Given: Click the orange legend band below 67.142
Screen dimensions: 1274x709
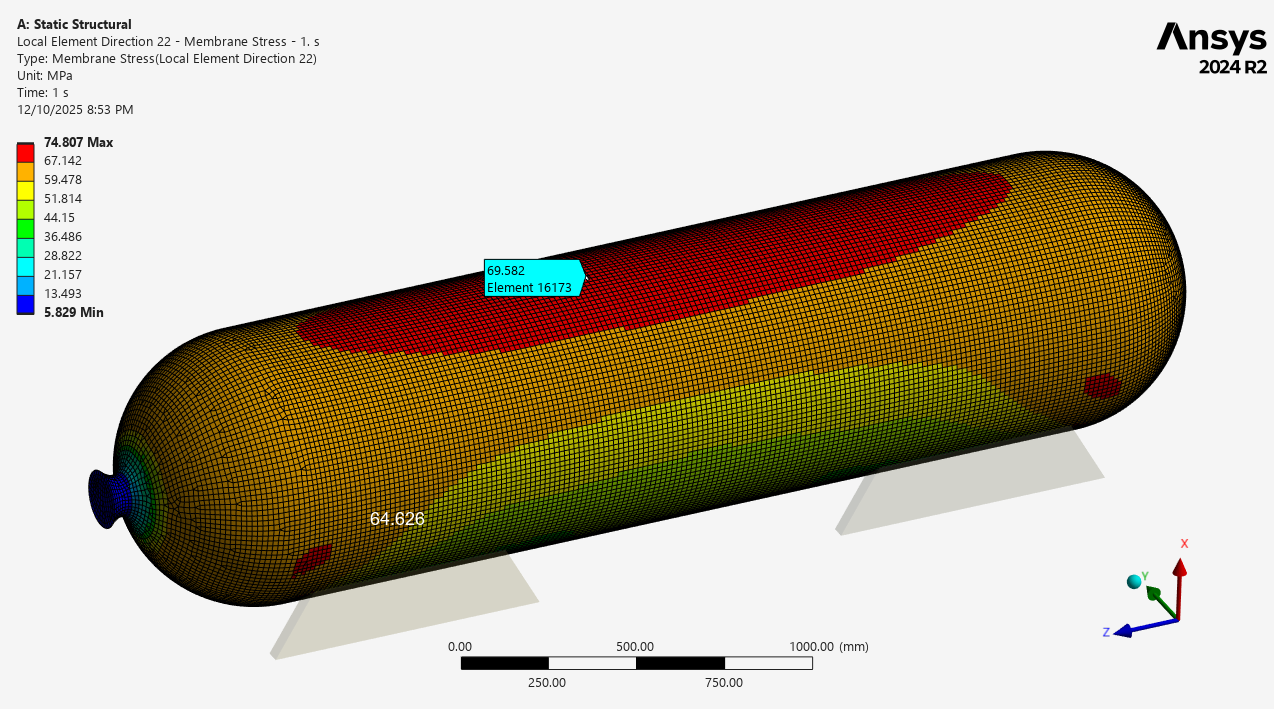Looking at the screenshot, I should (x=26, y=171).
